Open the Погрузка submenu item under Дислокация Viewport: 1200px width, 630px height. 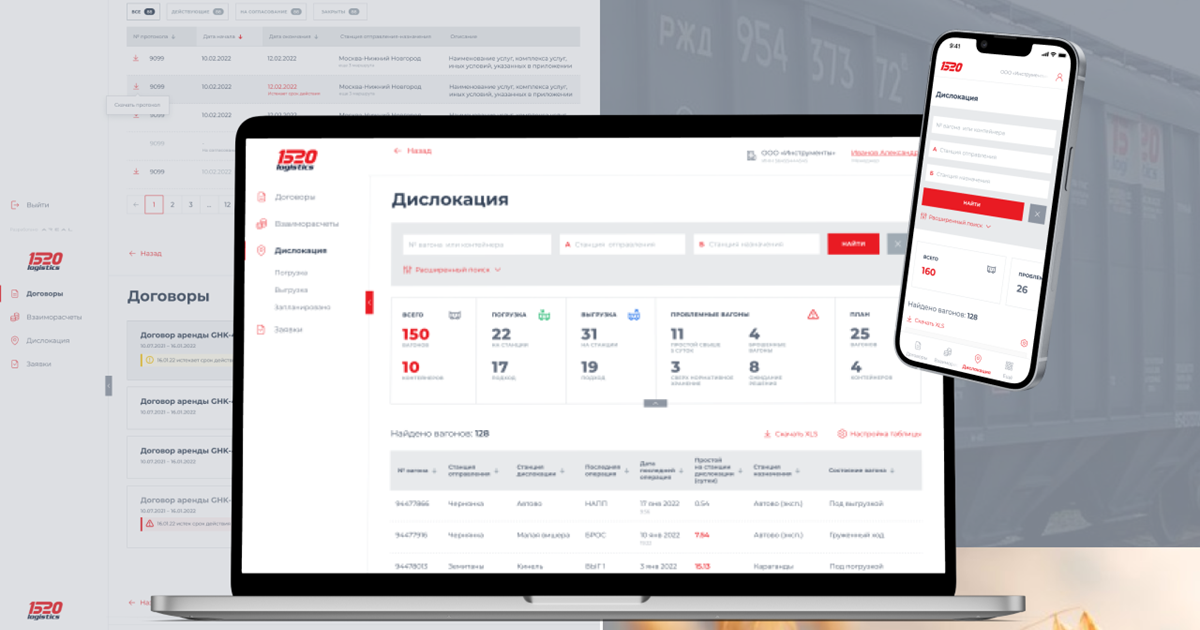[x=291, y=273]
